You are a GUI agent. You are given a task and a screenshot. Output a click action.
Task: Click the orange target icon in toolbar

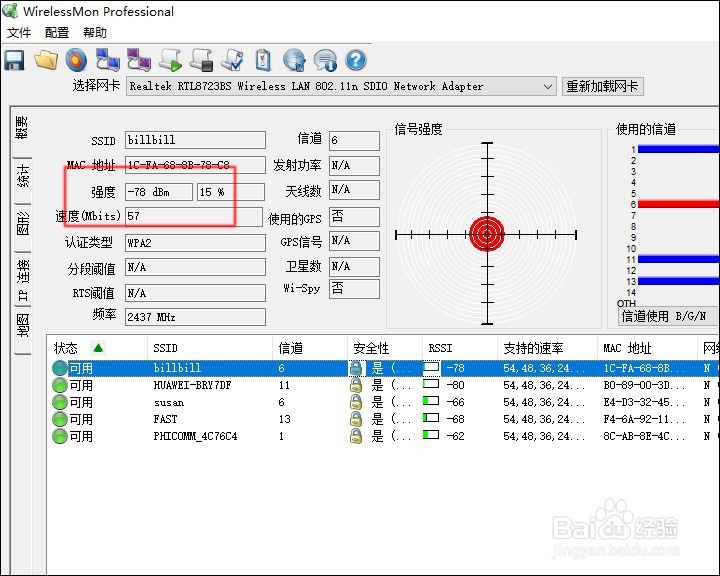click(x=76, y=60)
